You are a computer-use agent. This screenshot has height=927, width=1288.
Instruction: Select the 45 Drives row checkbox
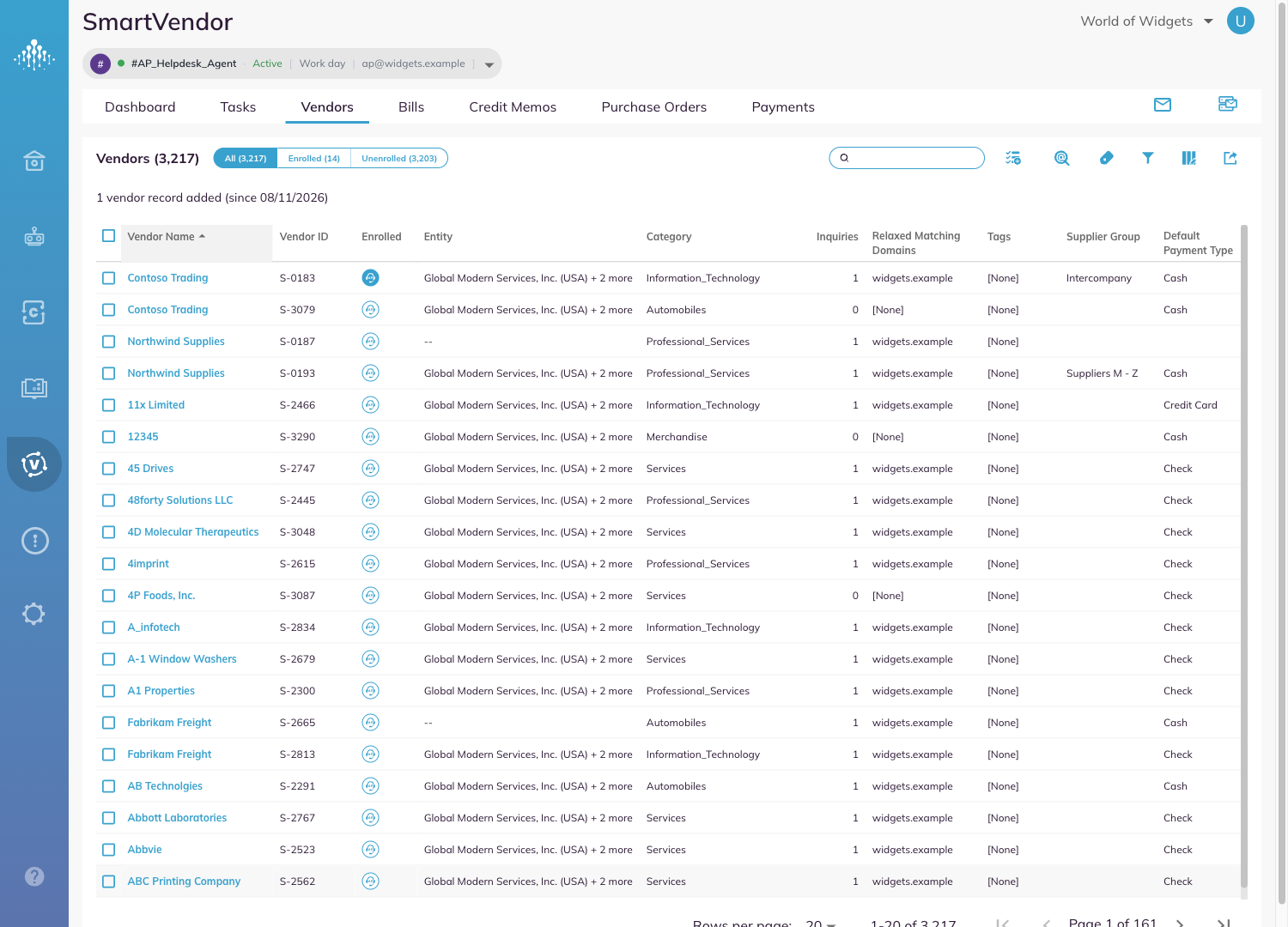(x=108, y=469)
